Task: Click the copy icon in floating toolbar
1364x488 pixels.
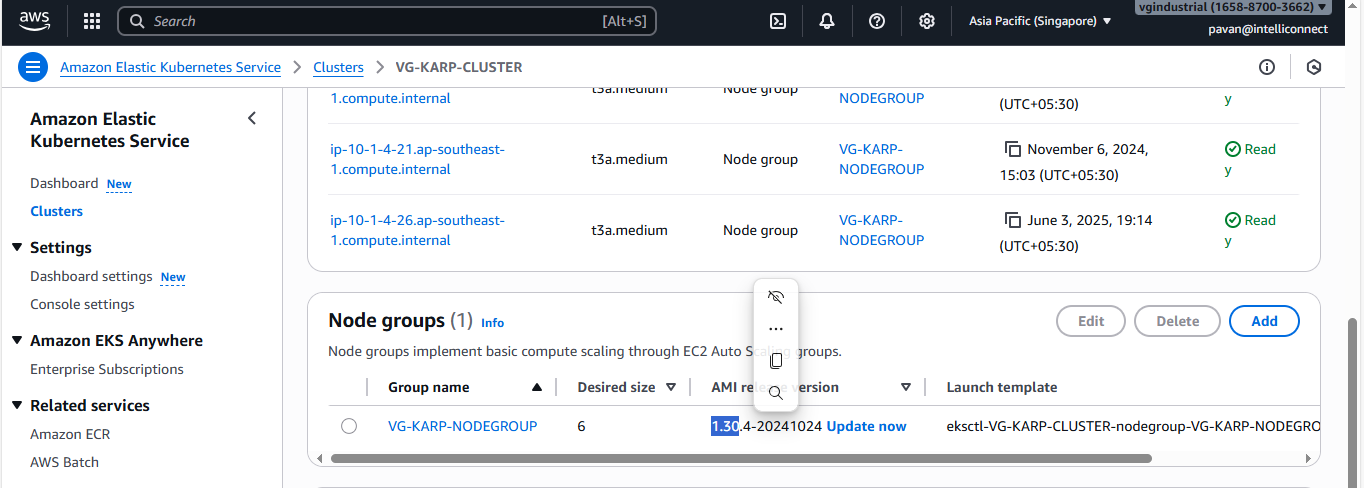Action: tap(775, 361)
